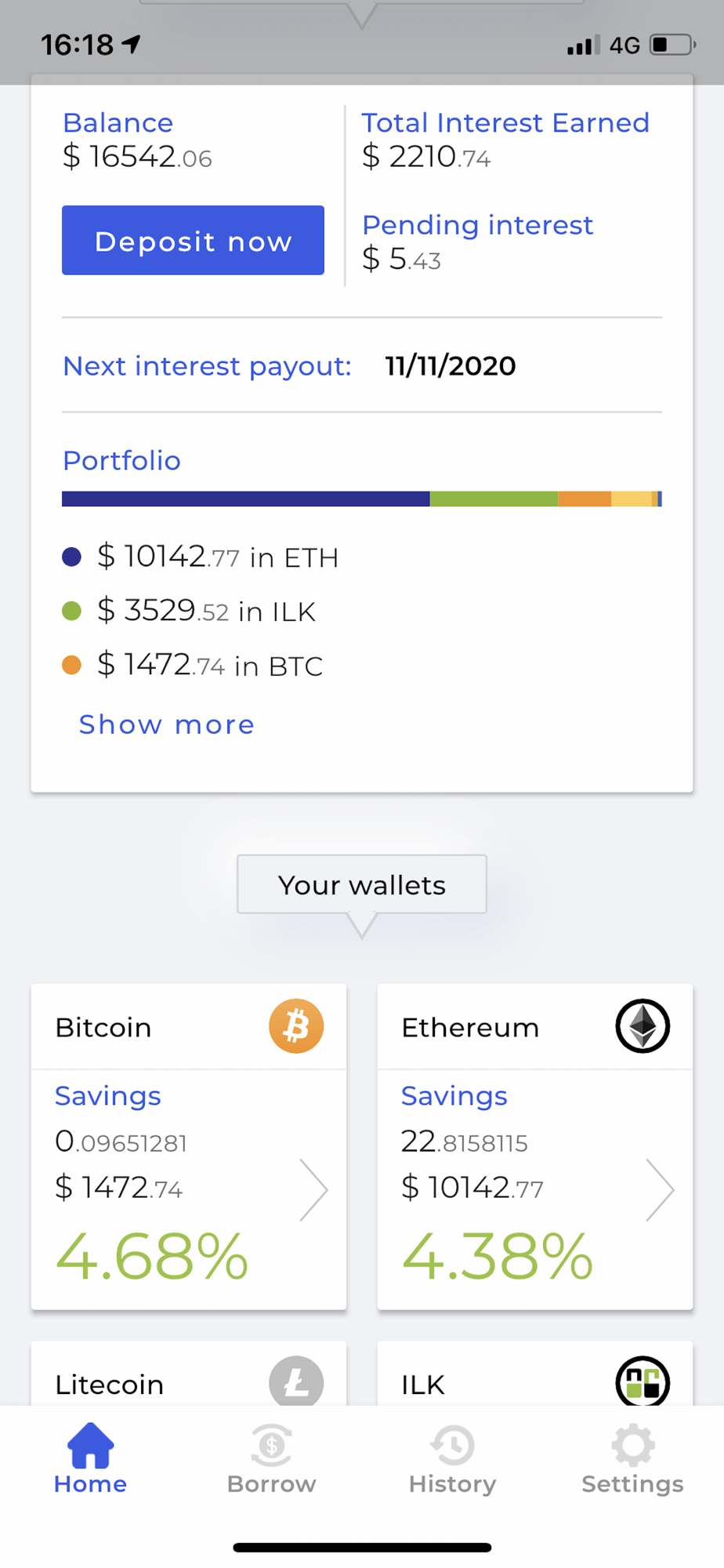
Task: Open the History clock icon
Action: [452, 1445]
